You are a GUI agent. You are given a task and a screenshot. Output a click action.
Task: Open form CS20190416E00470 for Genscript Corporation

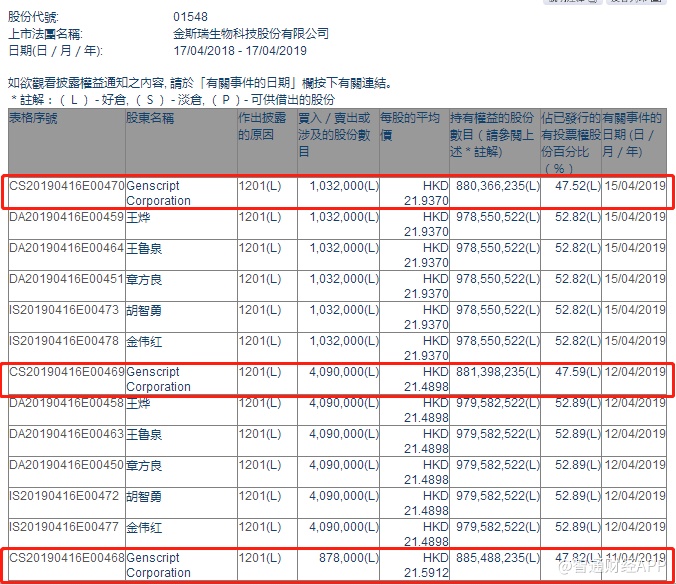(67, 185)
